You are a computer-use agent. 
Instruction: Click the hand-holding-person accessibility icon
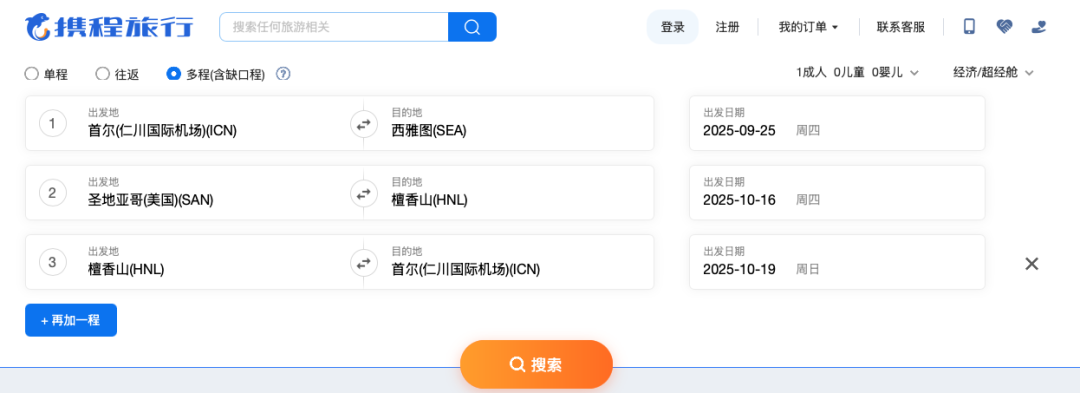(x=1039, y=27)
